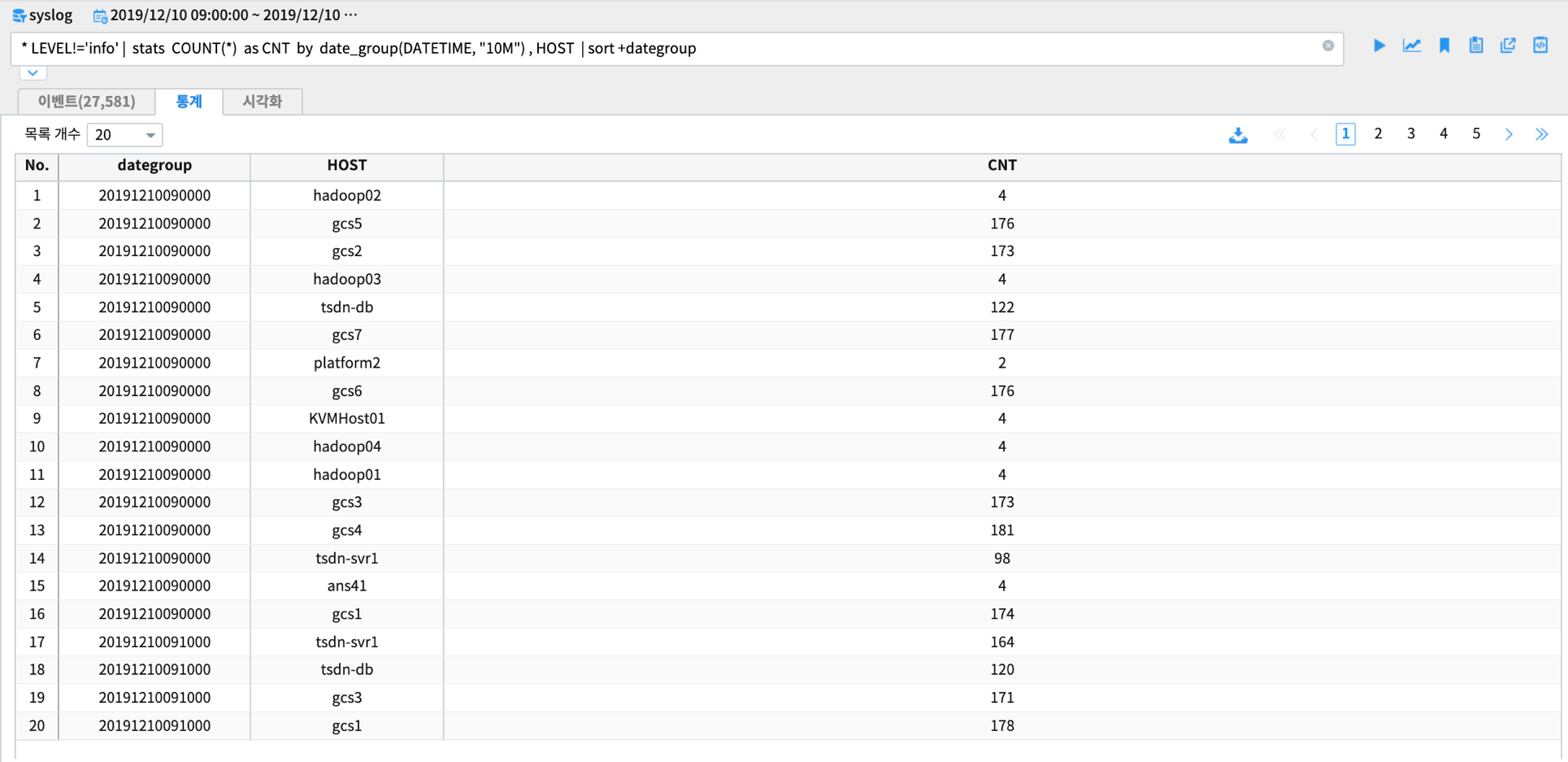The width and height of the screenshot is (1568, 762).
Task: Click CNT value 2 for platform2
Action: (1001, 363)
